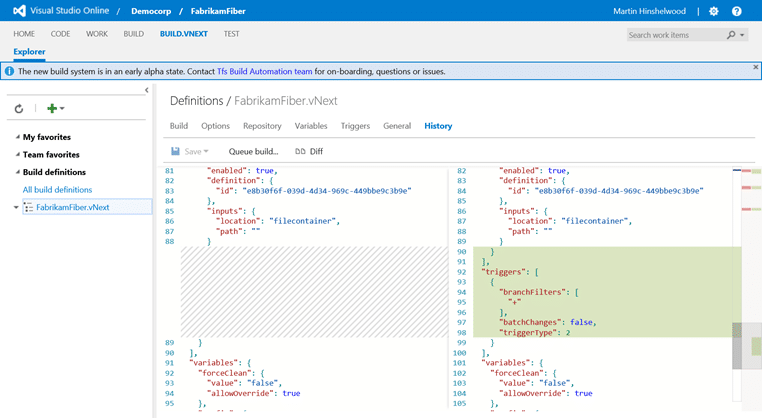Open All build definitions link
762x418 pixels.
(x=57, y=190)
